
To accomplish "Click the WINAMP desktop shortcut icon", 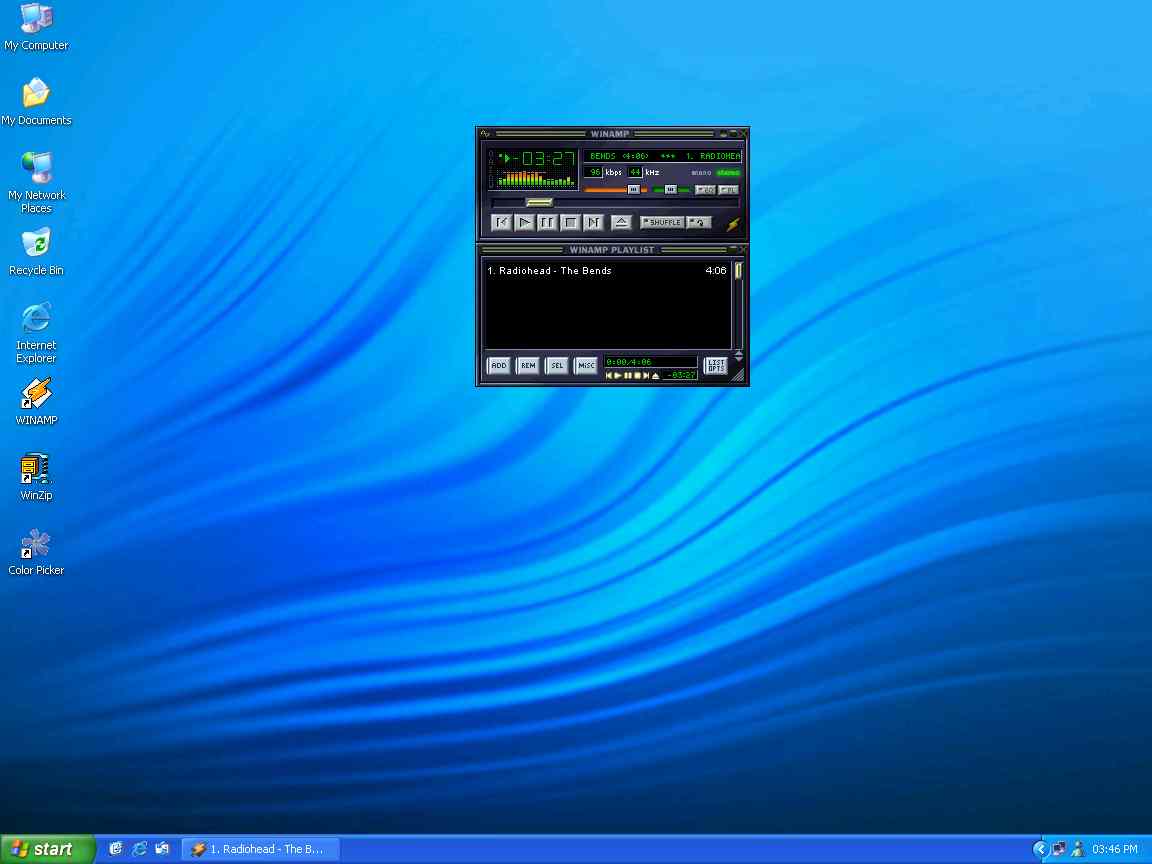I will [x=36, y=401].
